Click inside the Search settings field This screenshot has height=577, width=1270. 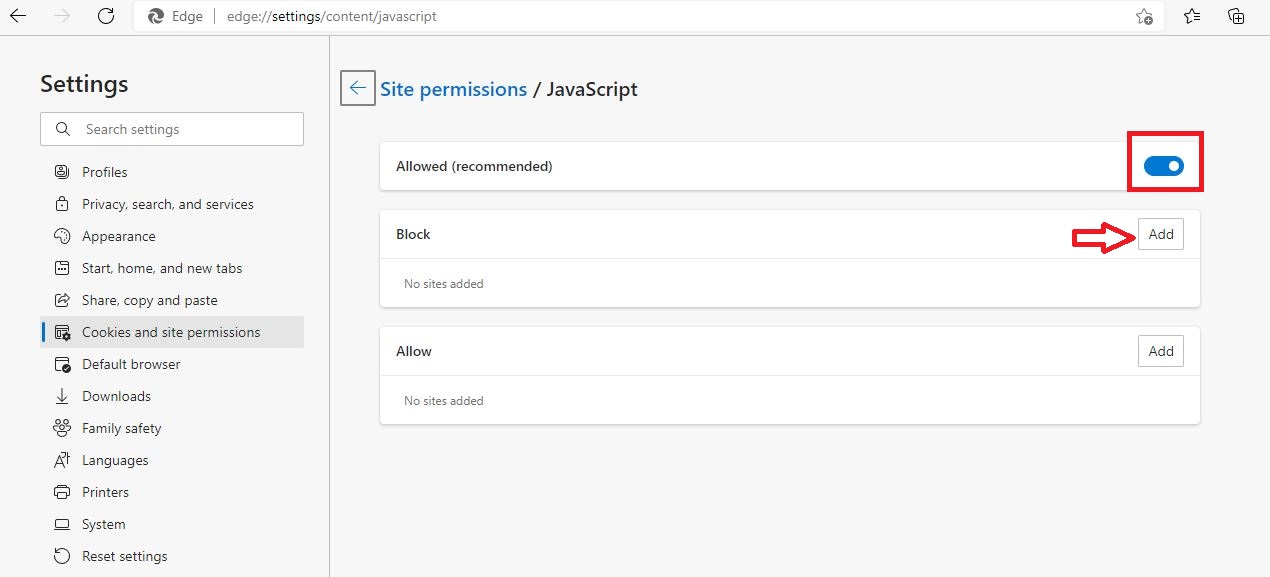[x=170, y=128]
